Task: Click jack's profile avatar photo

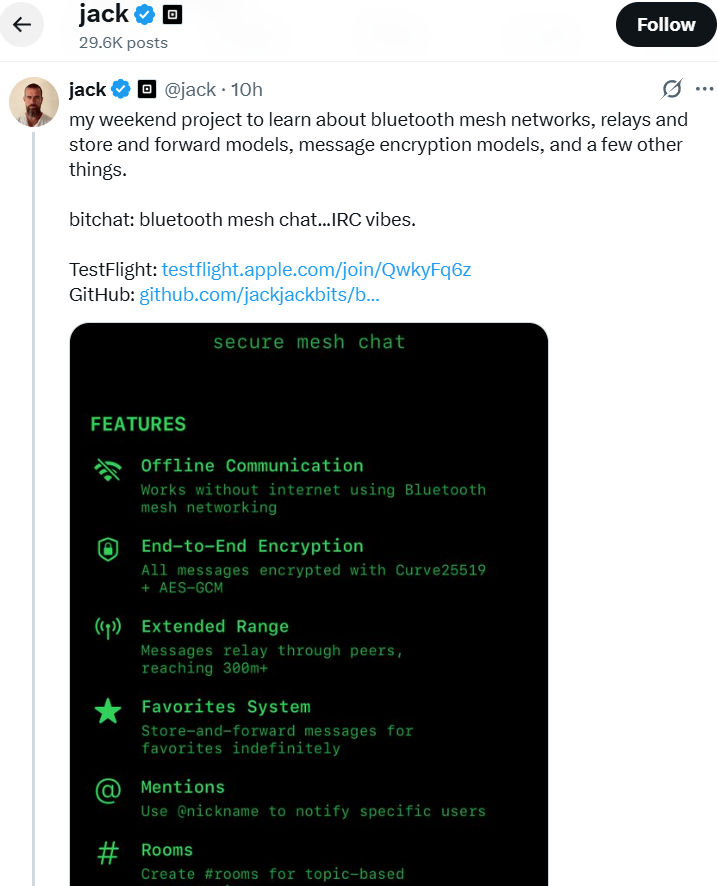Action: pos(33,100)
